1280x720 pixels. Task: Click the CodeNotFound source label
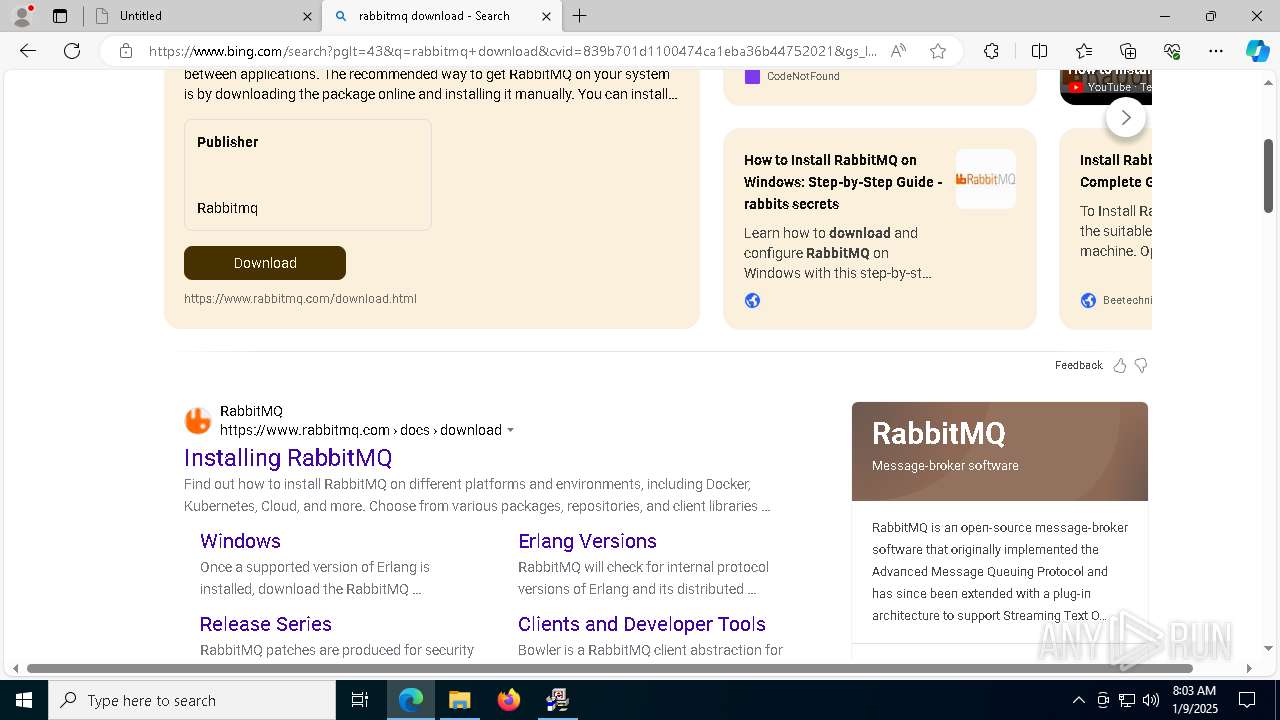tap(803, 76)
